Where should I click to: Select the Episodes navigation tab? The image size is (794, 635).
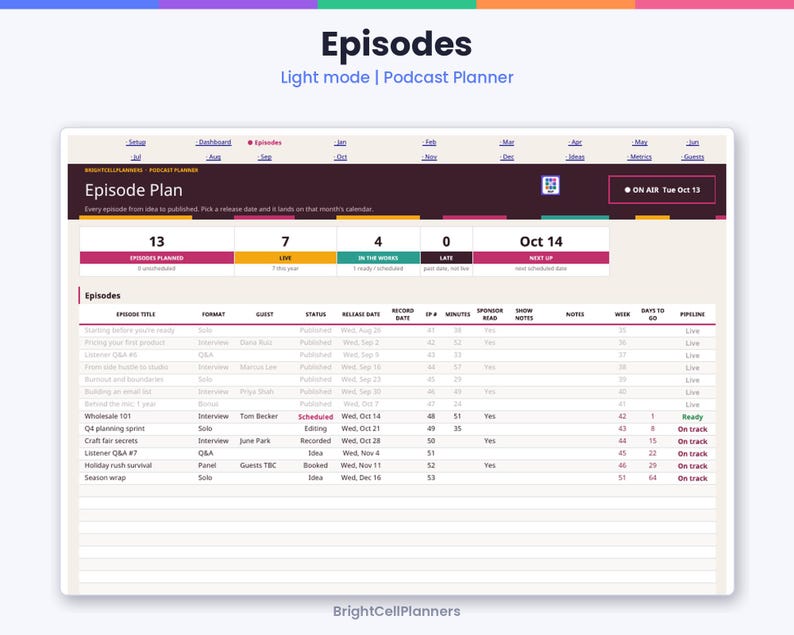tap(264, 143)
